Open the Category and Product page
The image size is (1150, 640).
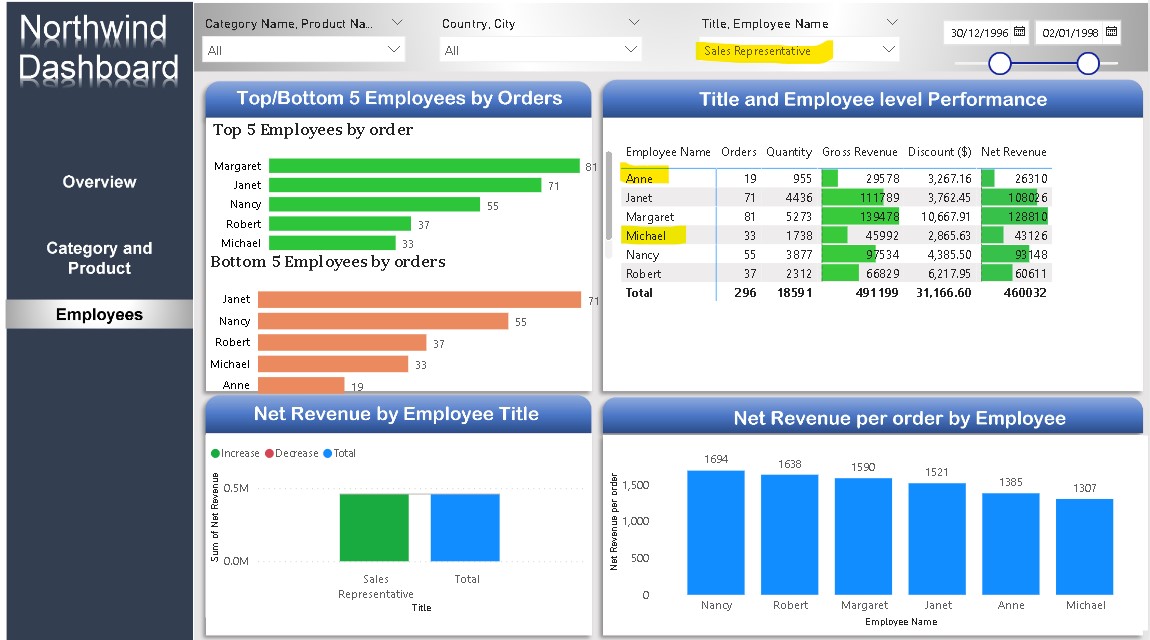tap(99, 258)
